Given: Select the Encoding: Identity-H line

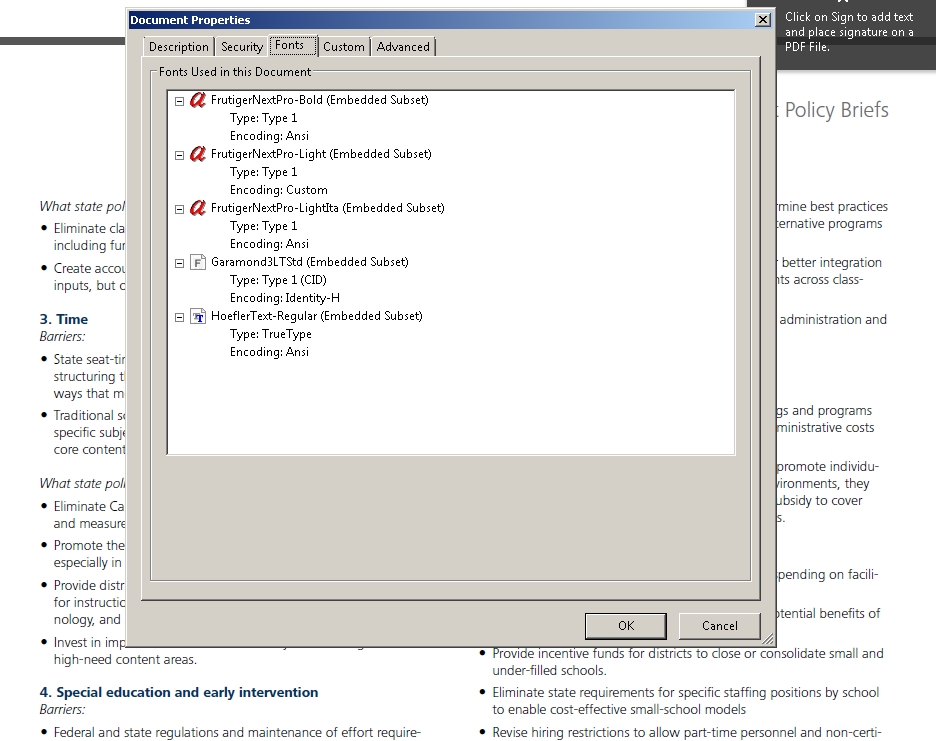Looking at the screenshot, I should click(x=284, y=298).
